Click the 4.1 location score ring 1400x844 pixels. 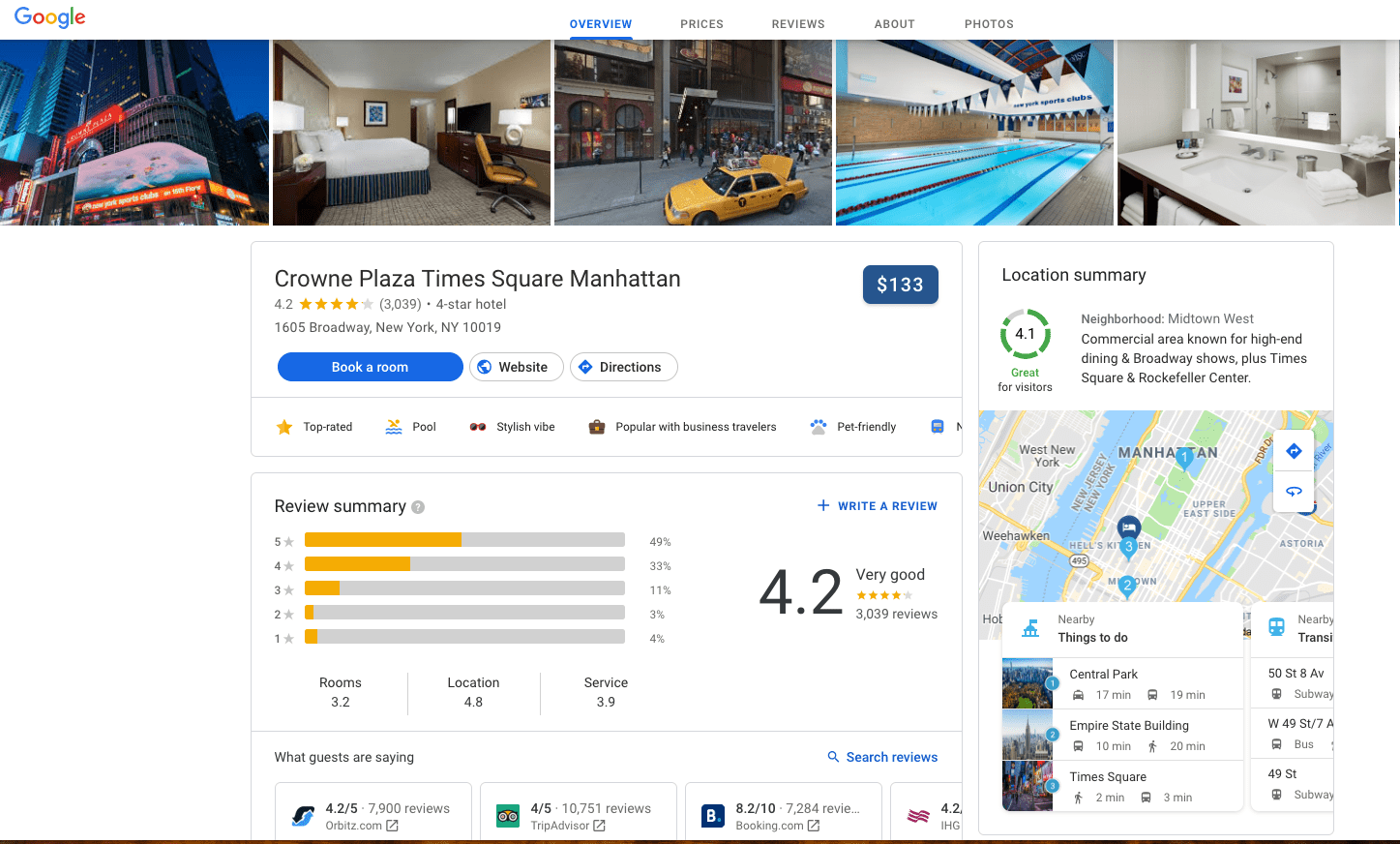tap(1026, 334)
